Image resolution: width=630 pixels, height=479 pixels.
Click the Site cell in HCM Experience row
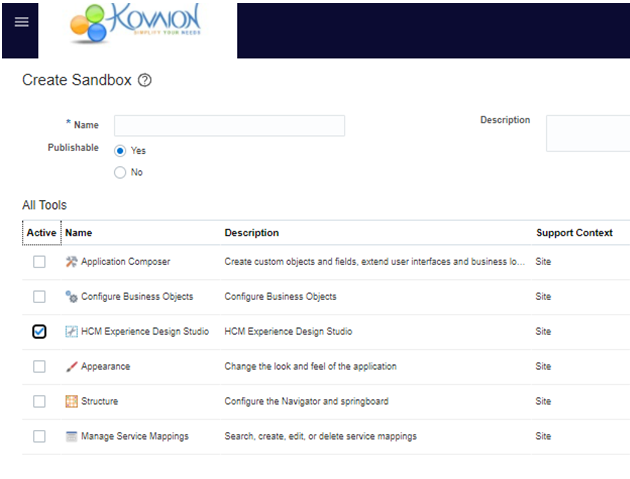543,332
